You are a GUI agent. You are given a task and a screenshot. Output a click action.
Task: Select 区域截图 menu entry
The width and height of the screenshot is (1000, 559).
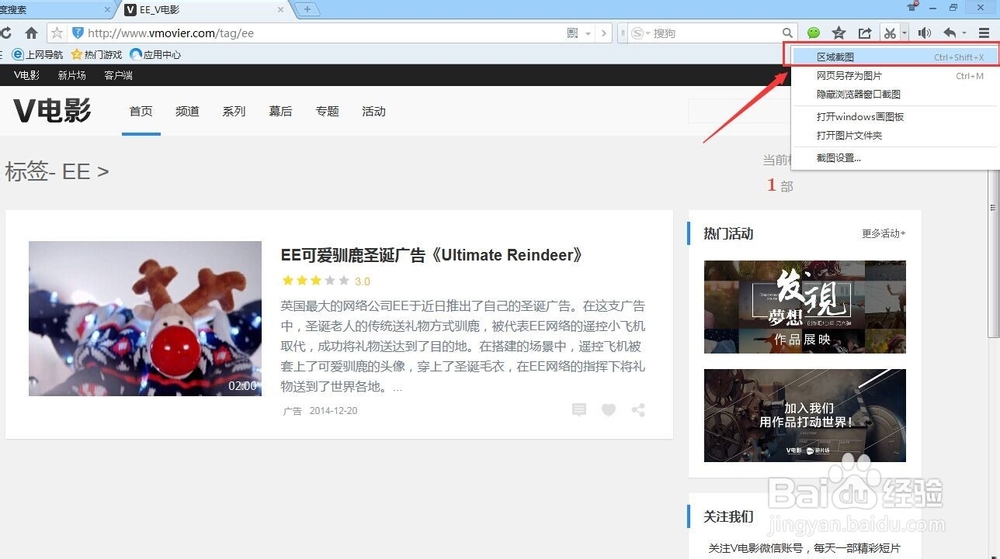pyautogui.click(x=895, y=57)
